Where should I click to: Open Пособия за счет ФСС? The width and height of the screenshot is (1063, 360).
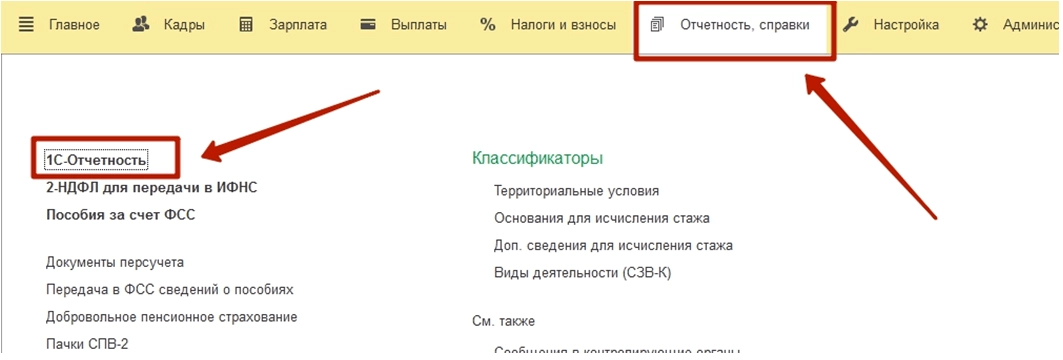click(121, 215)
